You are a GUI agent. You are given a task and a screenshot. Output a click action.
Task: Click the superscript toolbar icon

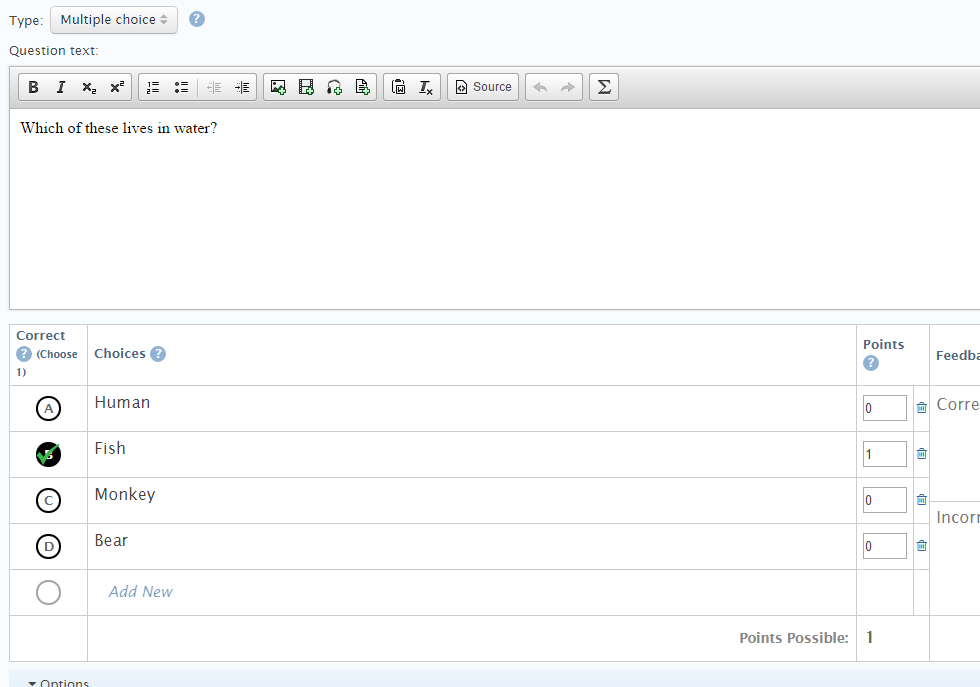(x=117, y=87)
